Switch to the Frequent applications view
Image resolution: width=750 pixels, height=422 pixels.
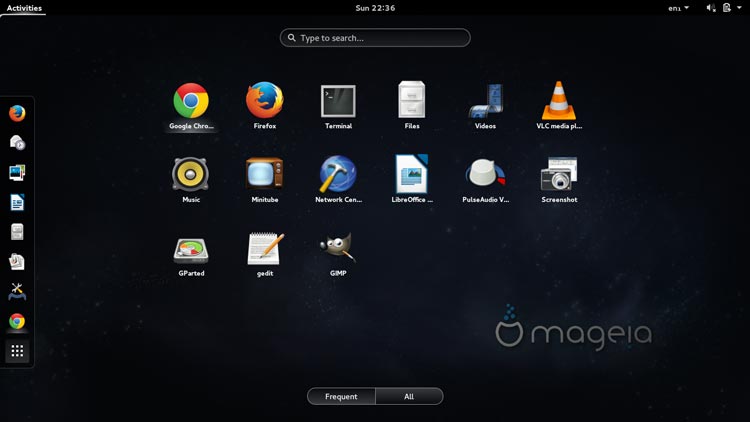click(x=341, y=396)
